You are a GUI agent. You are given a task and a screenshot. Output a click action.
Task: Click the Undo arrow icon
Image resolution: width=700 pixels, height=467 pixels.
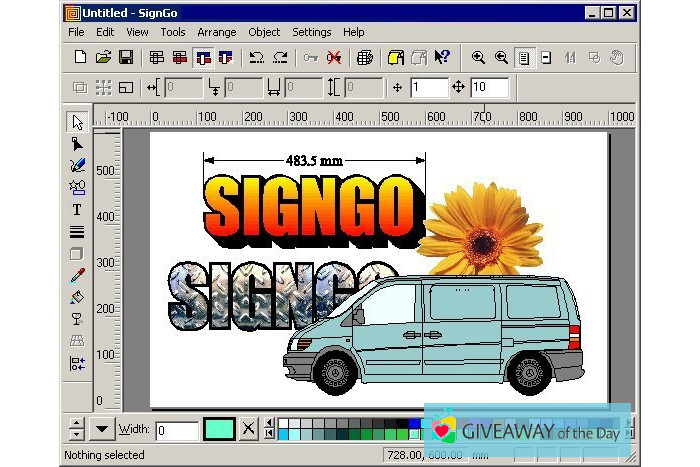pos(256,58)
